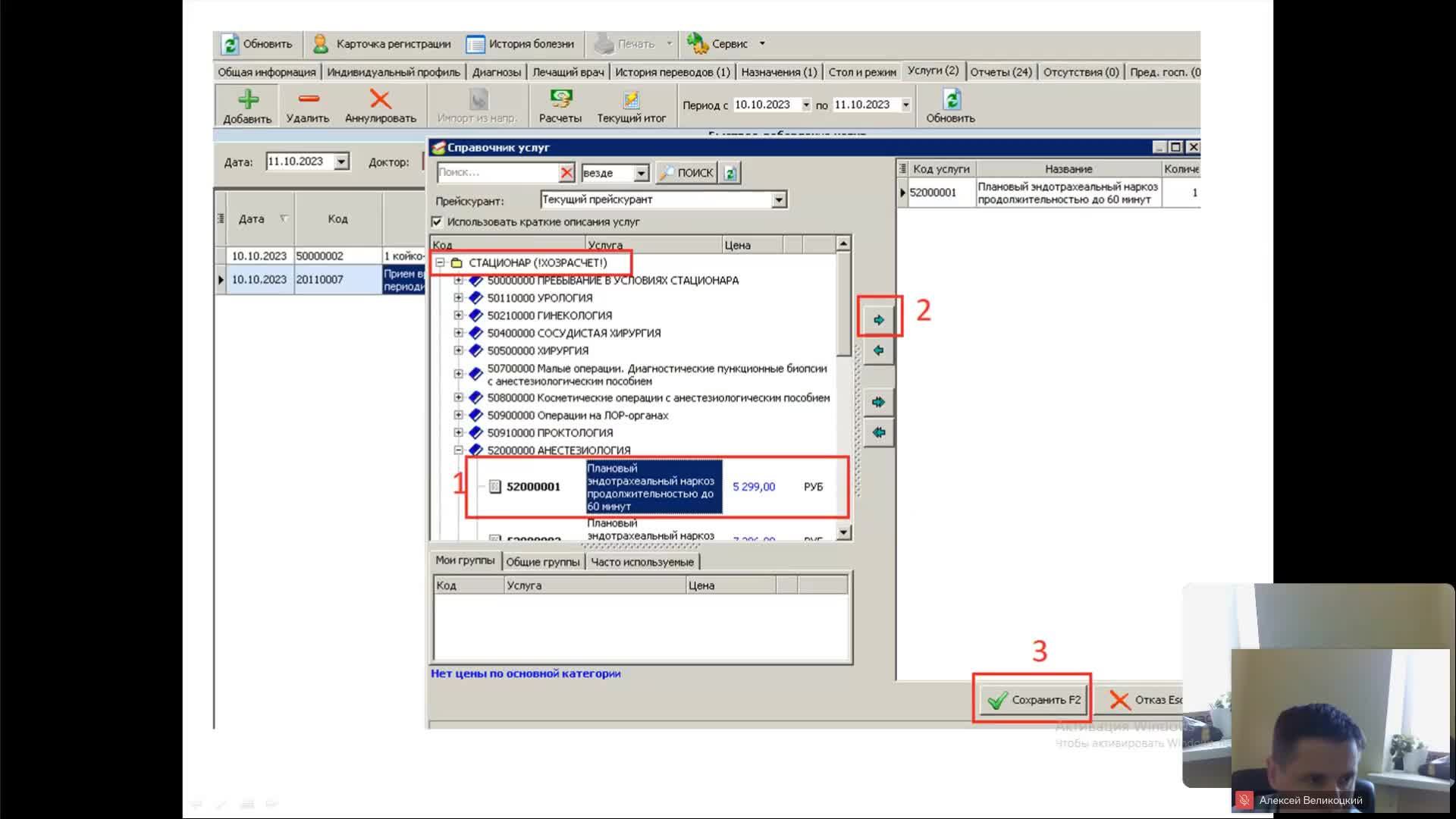Click the green plus Добавить icon
Viewport: 1456px width, 819px height.
tap(247, 99)
